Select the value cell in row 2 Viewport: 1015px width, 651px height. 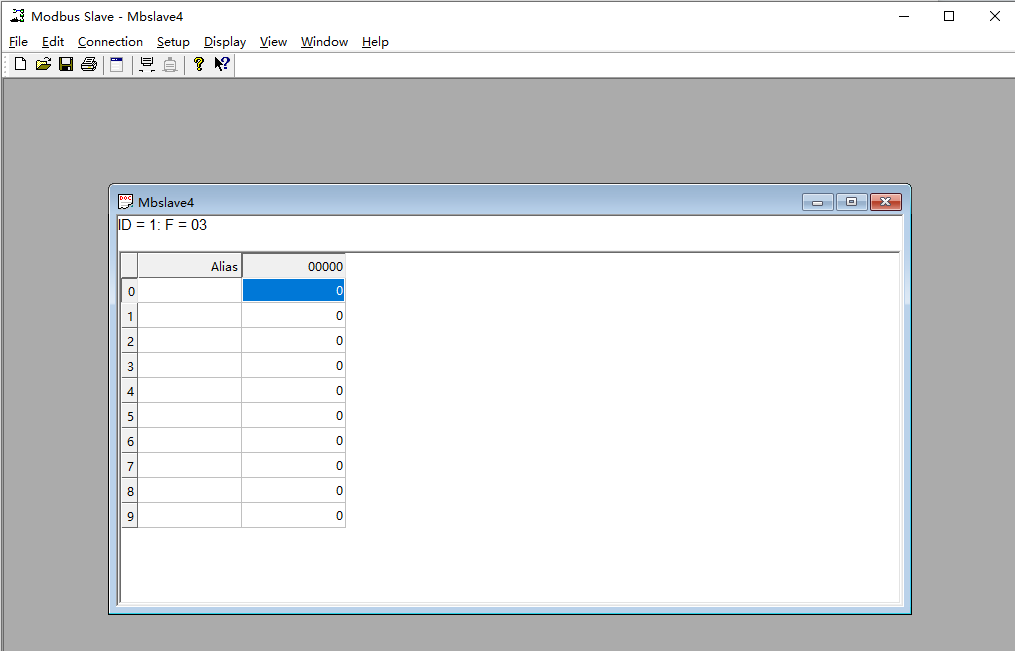293,340
